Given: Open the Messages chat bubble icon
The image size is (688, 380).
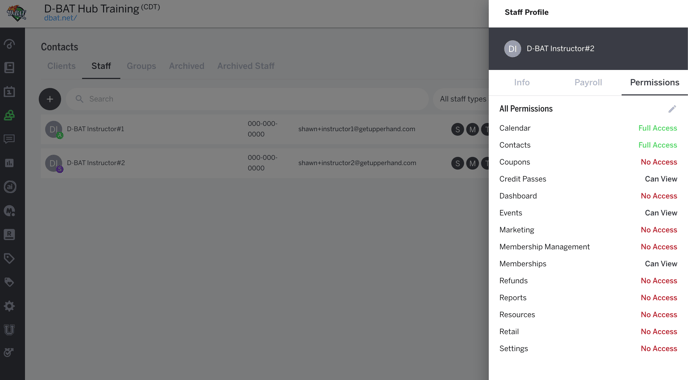Looking at the screenshot, I should tap(9, 139).
